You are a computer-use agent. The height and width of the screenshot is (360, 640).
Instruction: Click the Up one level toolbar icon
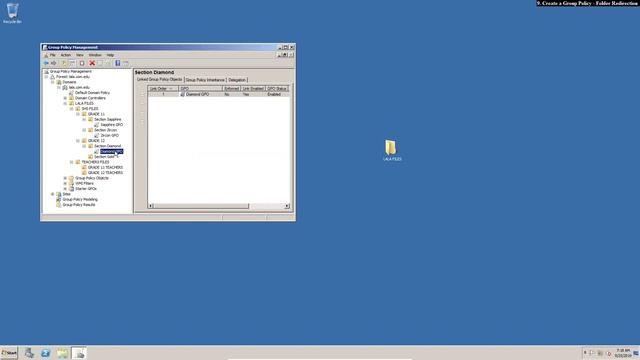[x=64, y=63]
